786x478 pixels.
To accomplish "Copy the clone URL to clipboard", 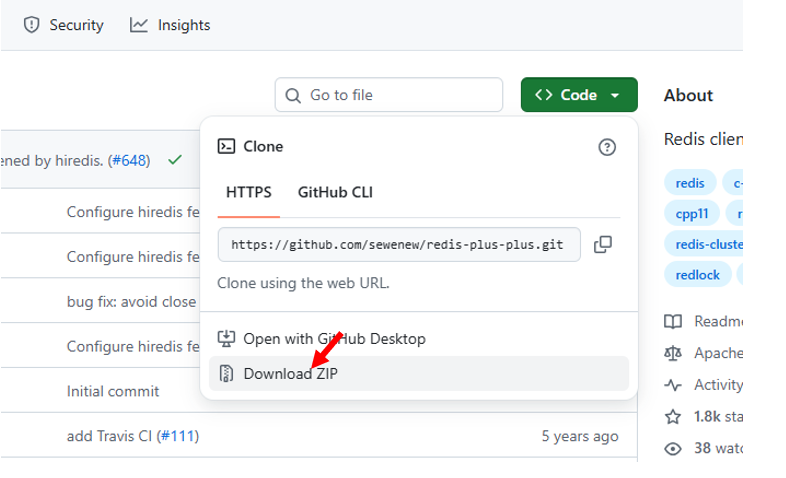I will pyautogui.click(x=603, y=245).
